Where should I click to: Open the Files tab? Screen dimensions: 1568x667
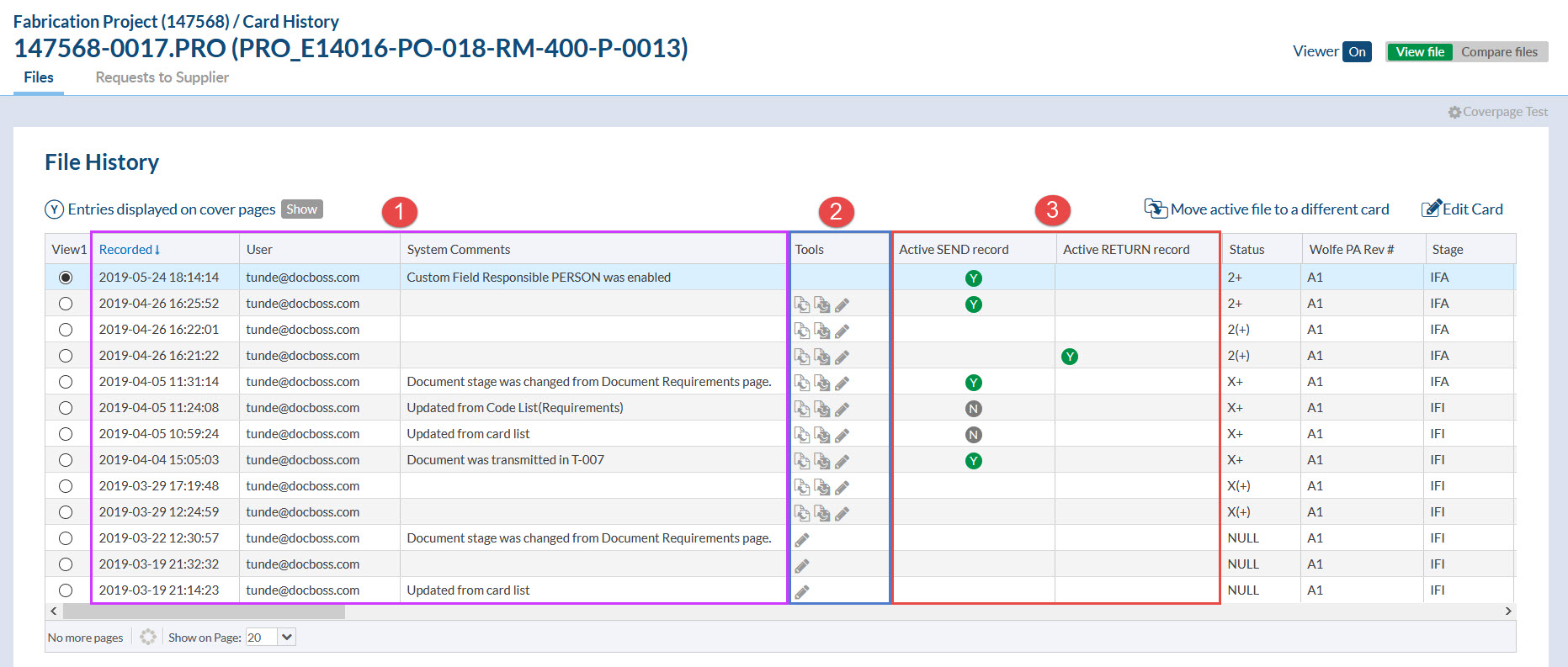tap(39, 77)
